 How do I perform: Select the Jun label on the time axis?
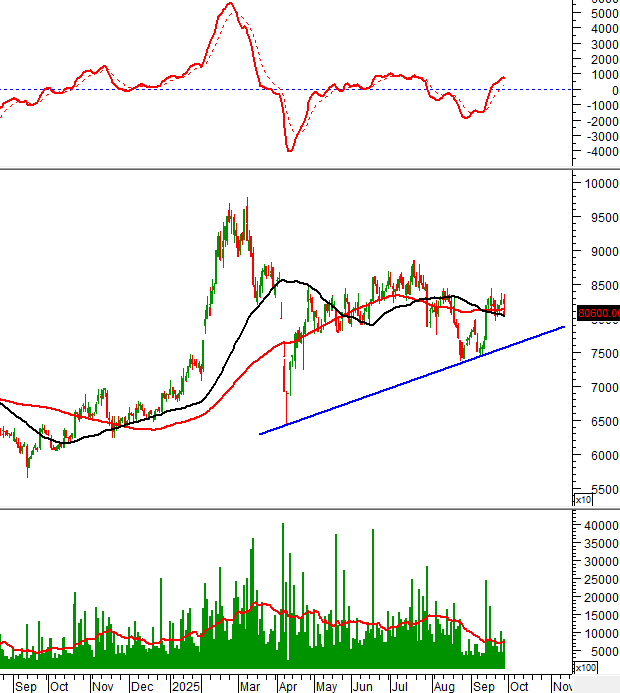pos(363,686)
